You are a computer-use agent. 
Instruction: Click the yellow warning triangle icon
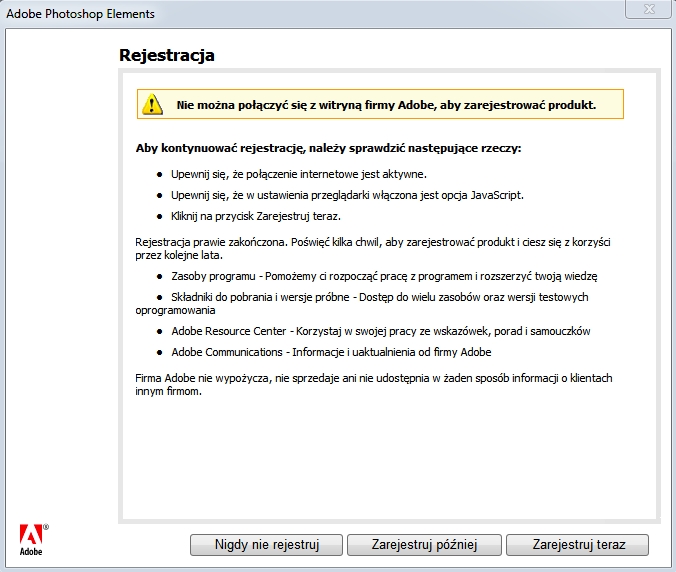[151, 104]
